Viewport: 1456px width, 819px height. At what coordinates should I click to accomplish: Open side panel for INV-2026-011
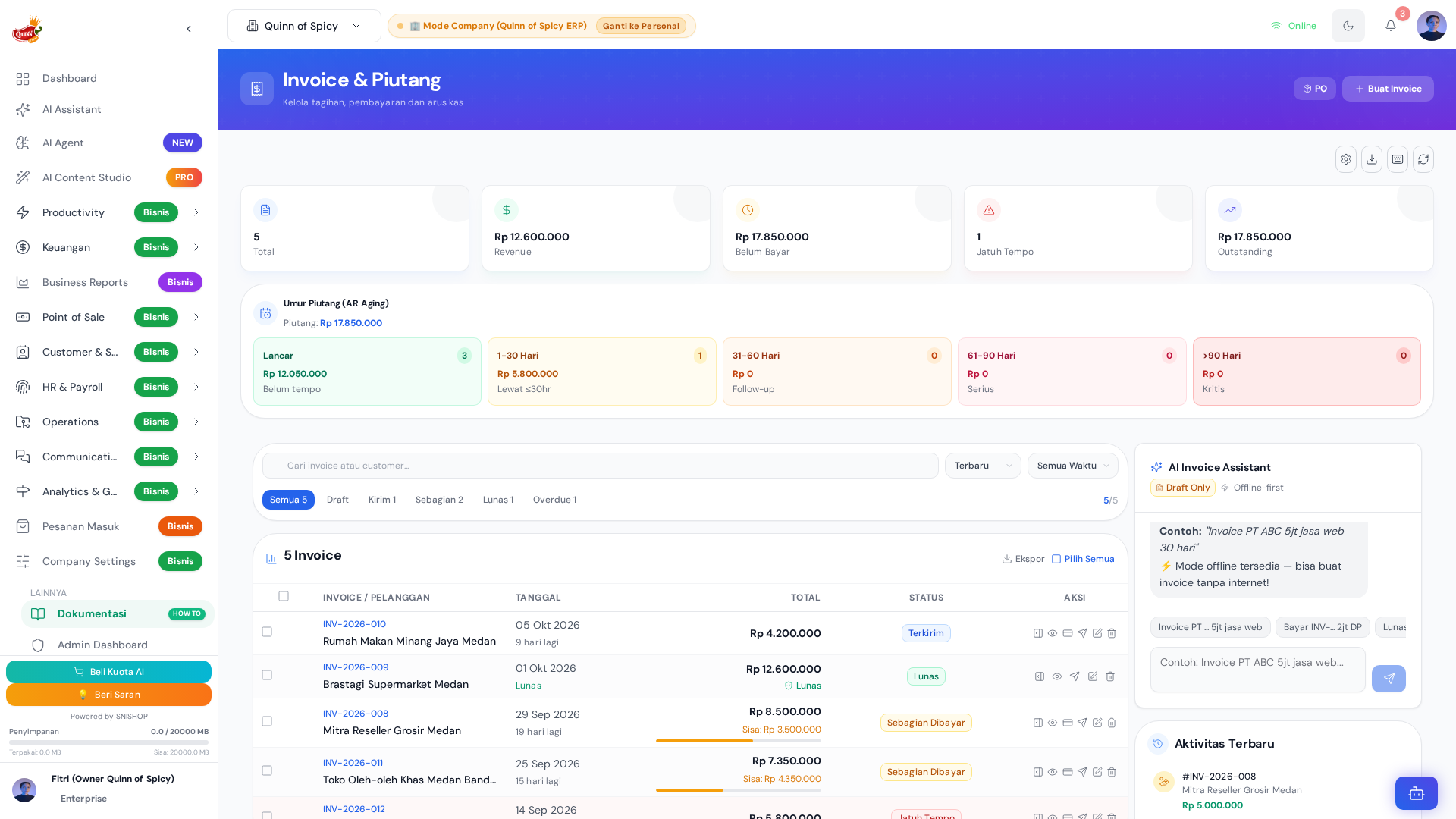point(1038,772)
